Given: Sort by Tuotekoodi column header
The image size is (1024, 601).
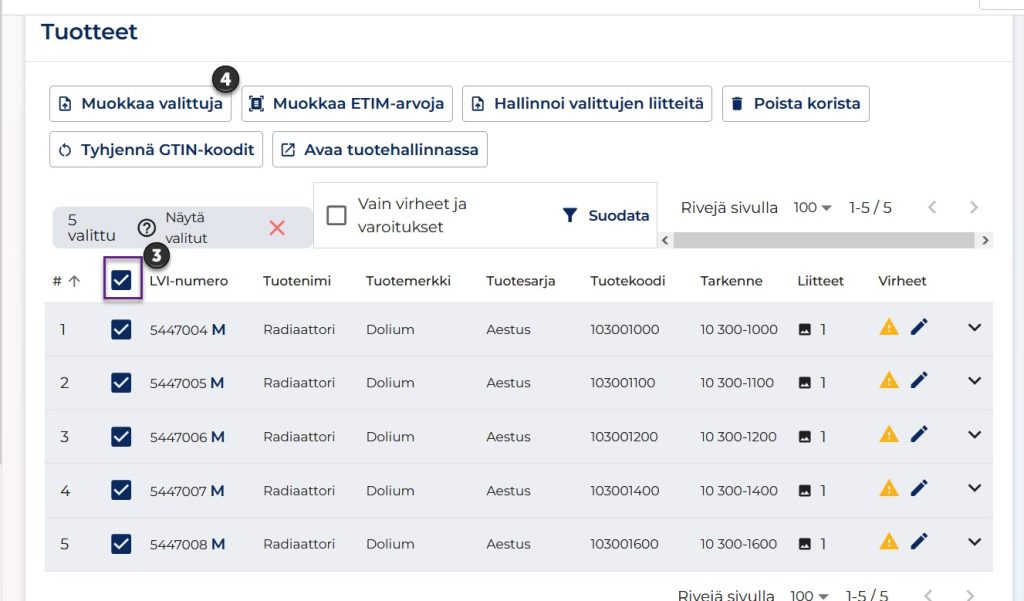Looking at the screenshot, I should pos(627,281).
